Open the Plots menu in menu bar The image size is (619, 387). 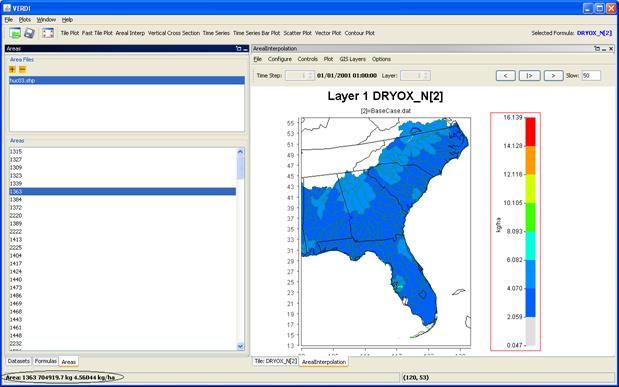pyautogui.click(x=24, y=20)
